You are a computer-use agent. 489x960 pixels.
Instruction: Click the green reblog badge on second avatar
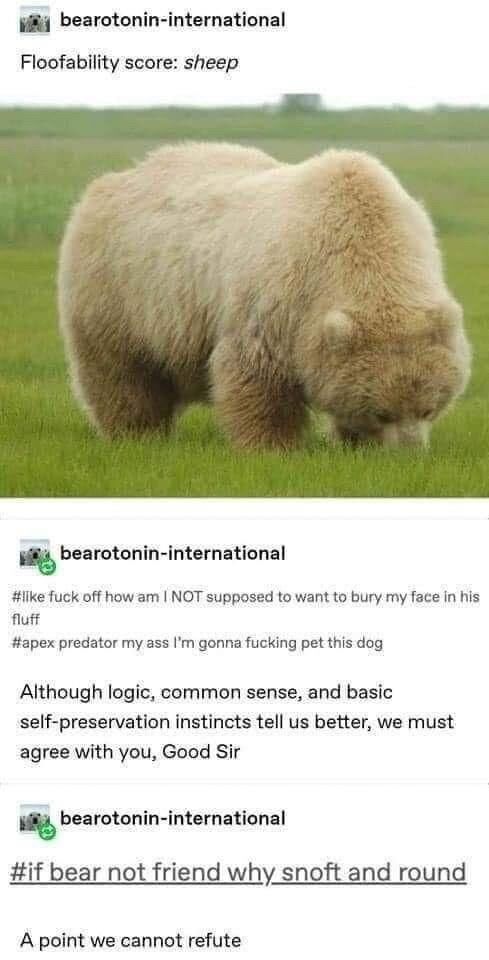[47, 566]
